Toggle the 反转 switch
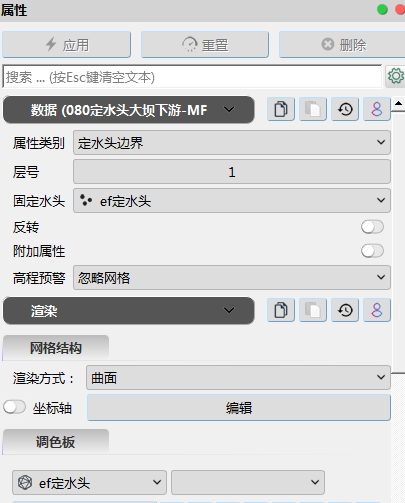 (x=372, y=227)
